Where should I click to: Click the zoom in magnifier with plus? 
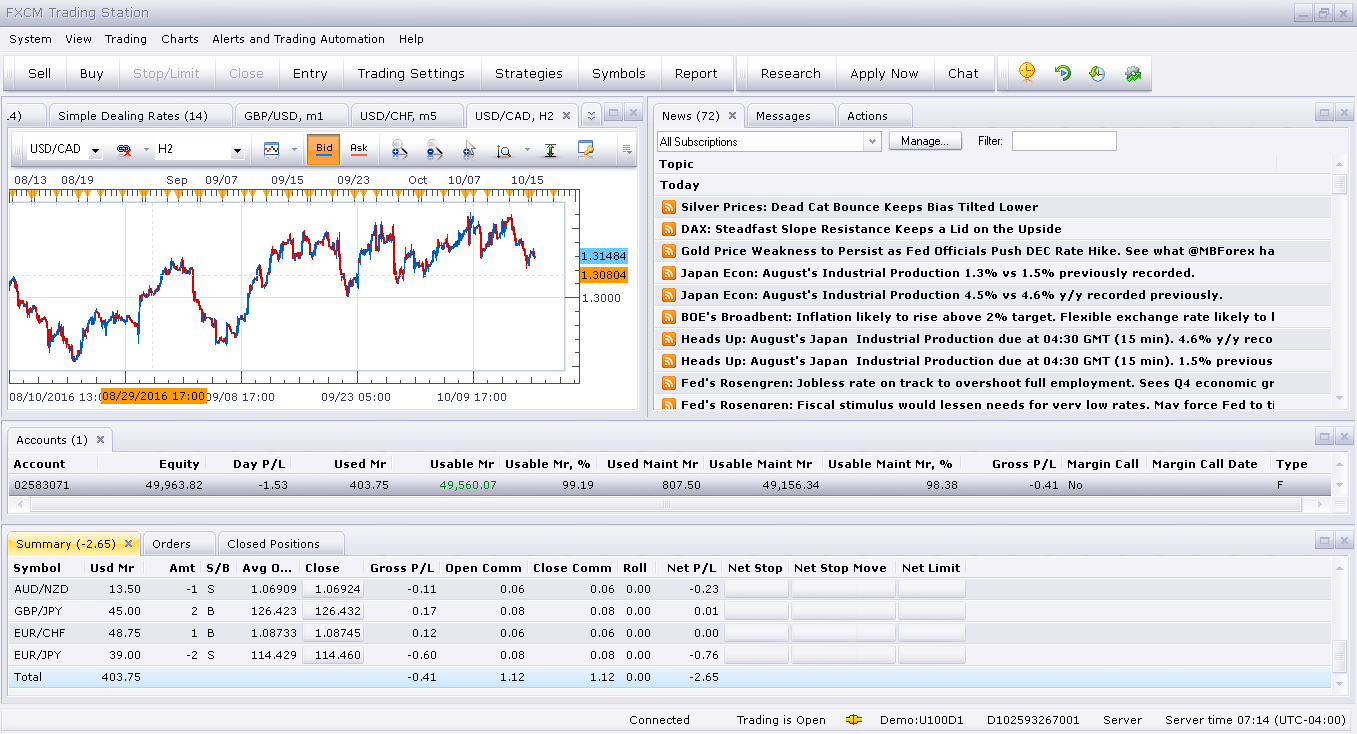(399, 150)
